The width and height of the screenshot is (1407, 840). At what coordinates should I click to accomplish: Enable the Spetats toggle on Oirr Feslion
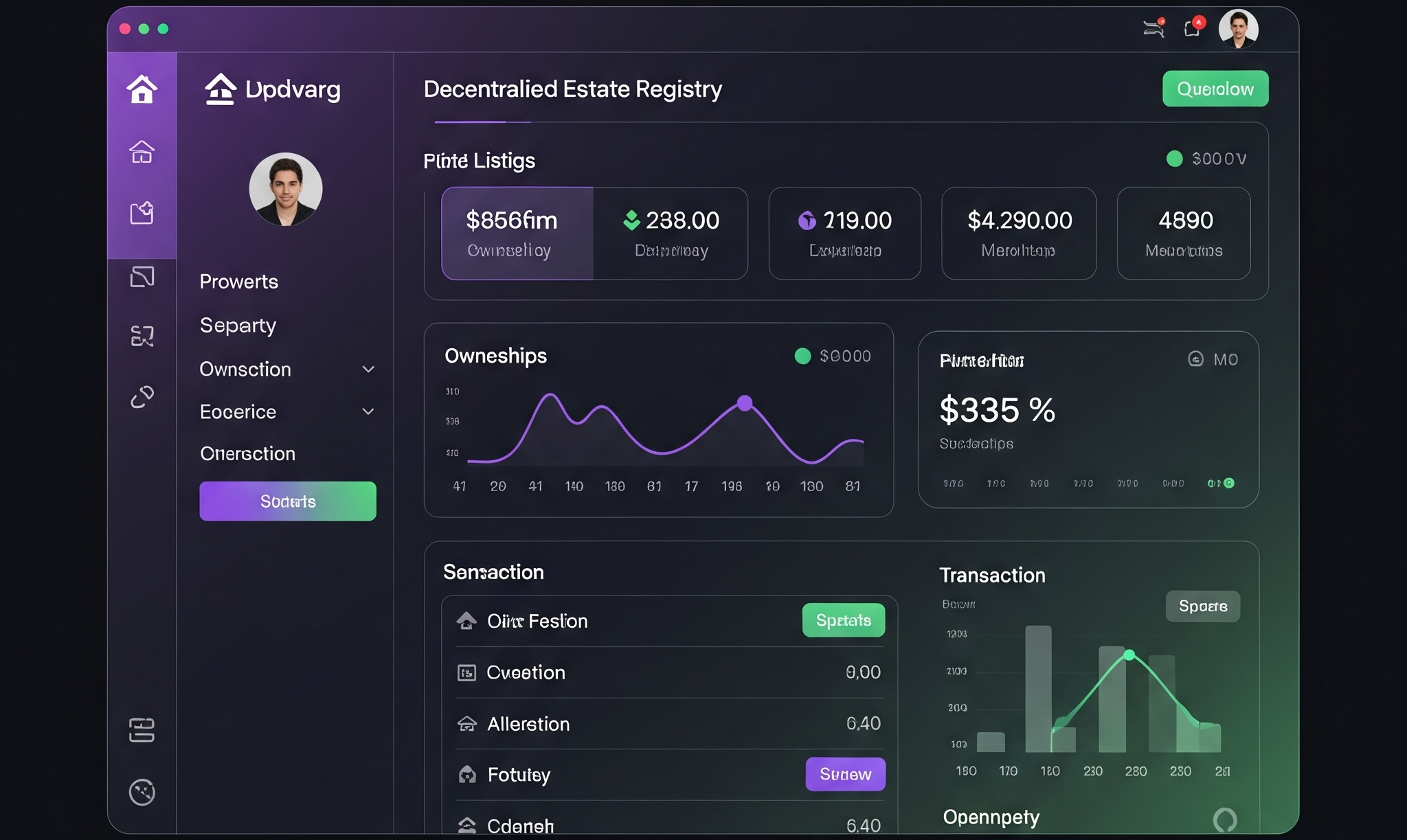point(843,620)
